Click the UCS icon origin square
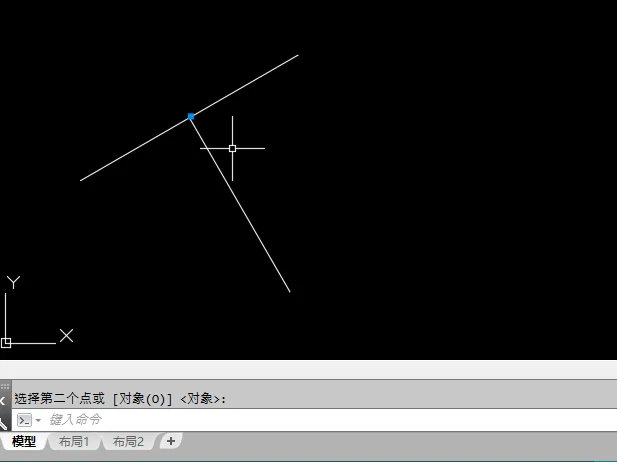Viewport: 617px width, 462px height. pos(6,343)
